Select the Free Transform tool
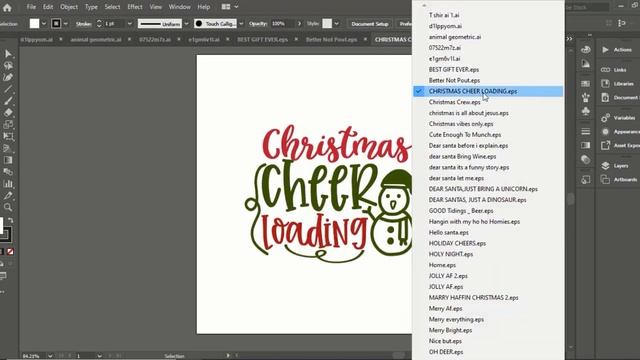Image resolution: width=640 pixels, height=360 pixels. pos(8,136)
